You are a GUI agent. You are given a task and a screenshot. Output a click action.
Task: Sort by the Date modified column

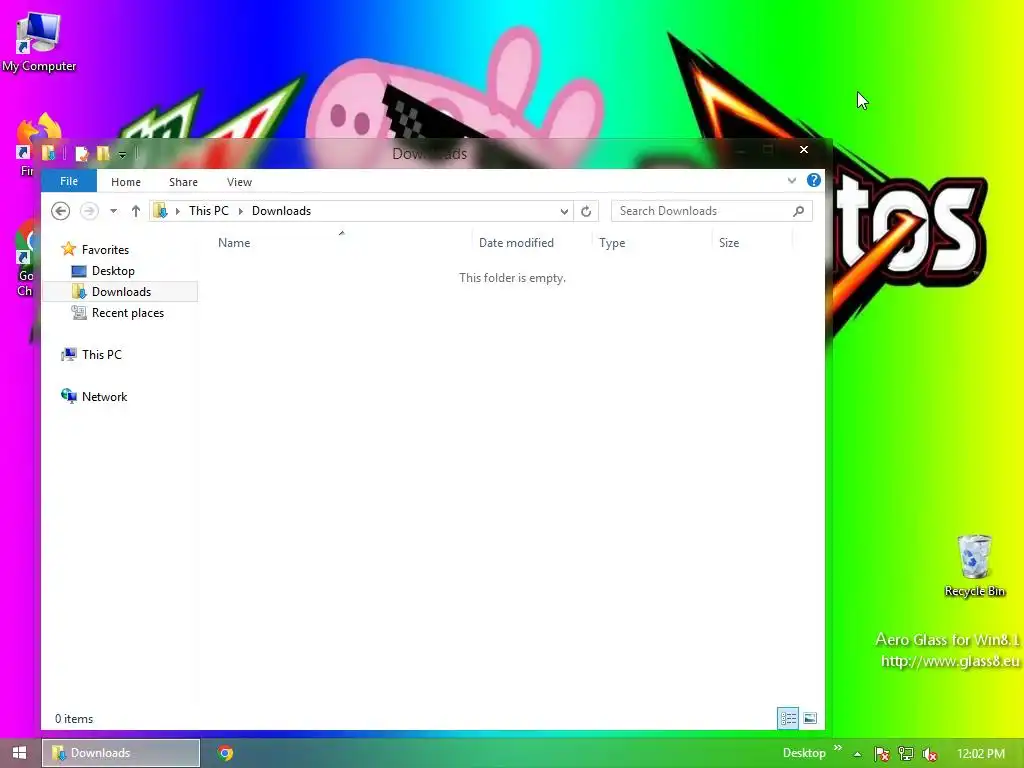516,242
